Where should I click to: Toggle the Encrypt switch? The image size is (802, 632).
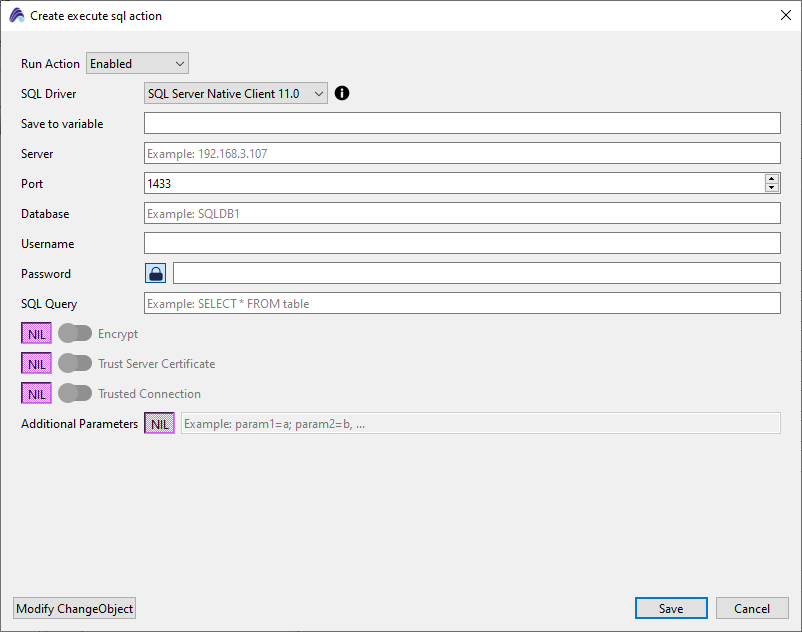[x=75, y=334]
